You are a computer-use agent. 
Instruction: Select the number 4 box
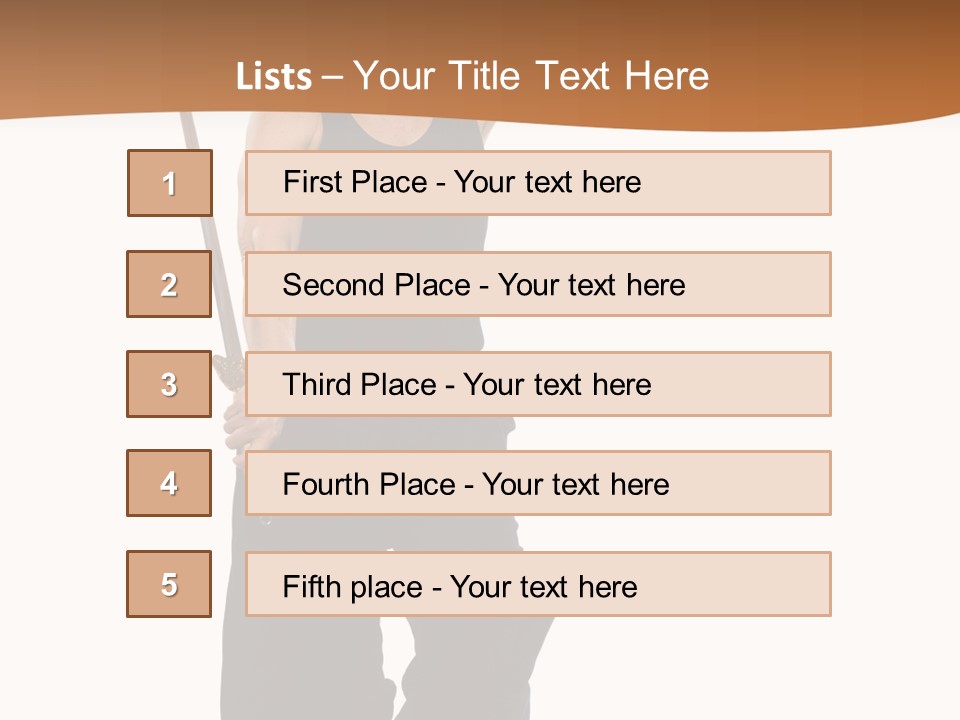pyautogui.click(x=169, y=483)
